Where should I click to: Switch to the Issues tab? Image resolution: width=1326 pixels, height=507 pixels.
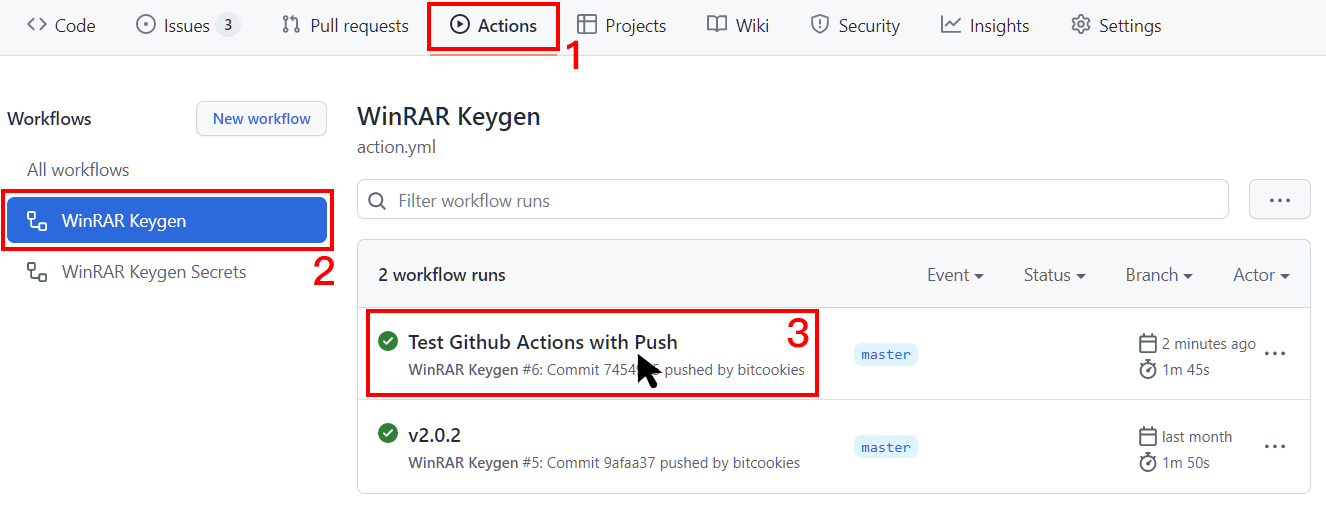pos(187,26)
